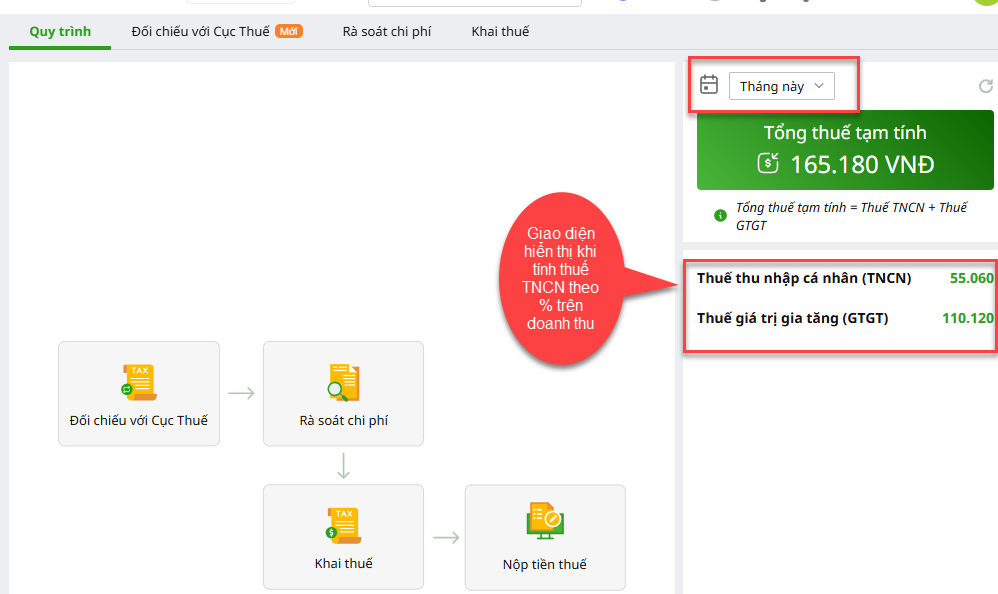Screen dimensions: 998x594
Task: Expand the Tháng này period dropdown
Action: point(780,86)
